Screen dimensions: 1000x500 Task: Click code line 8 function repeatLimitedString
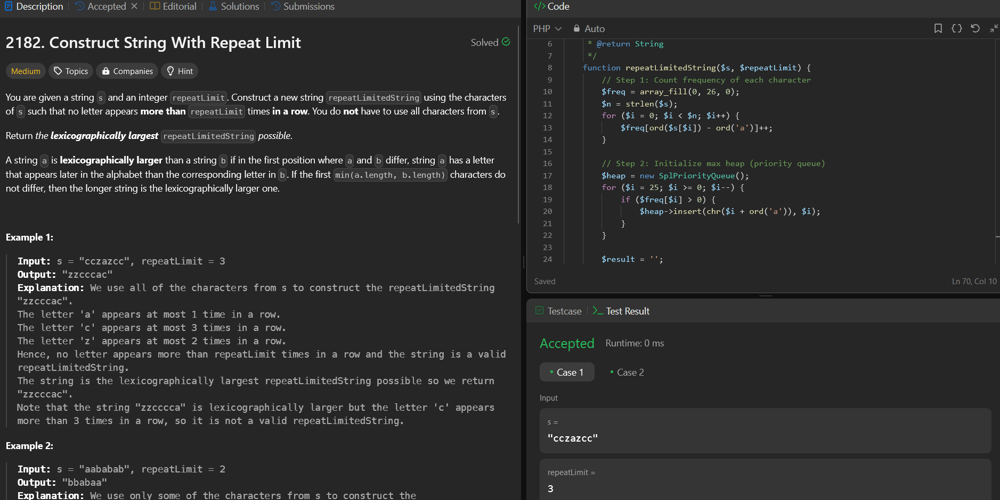[x=696, y=68]
